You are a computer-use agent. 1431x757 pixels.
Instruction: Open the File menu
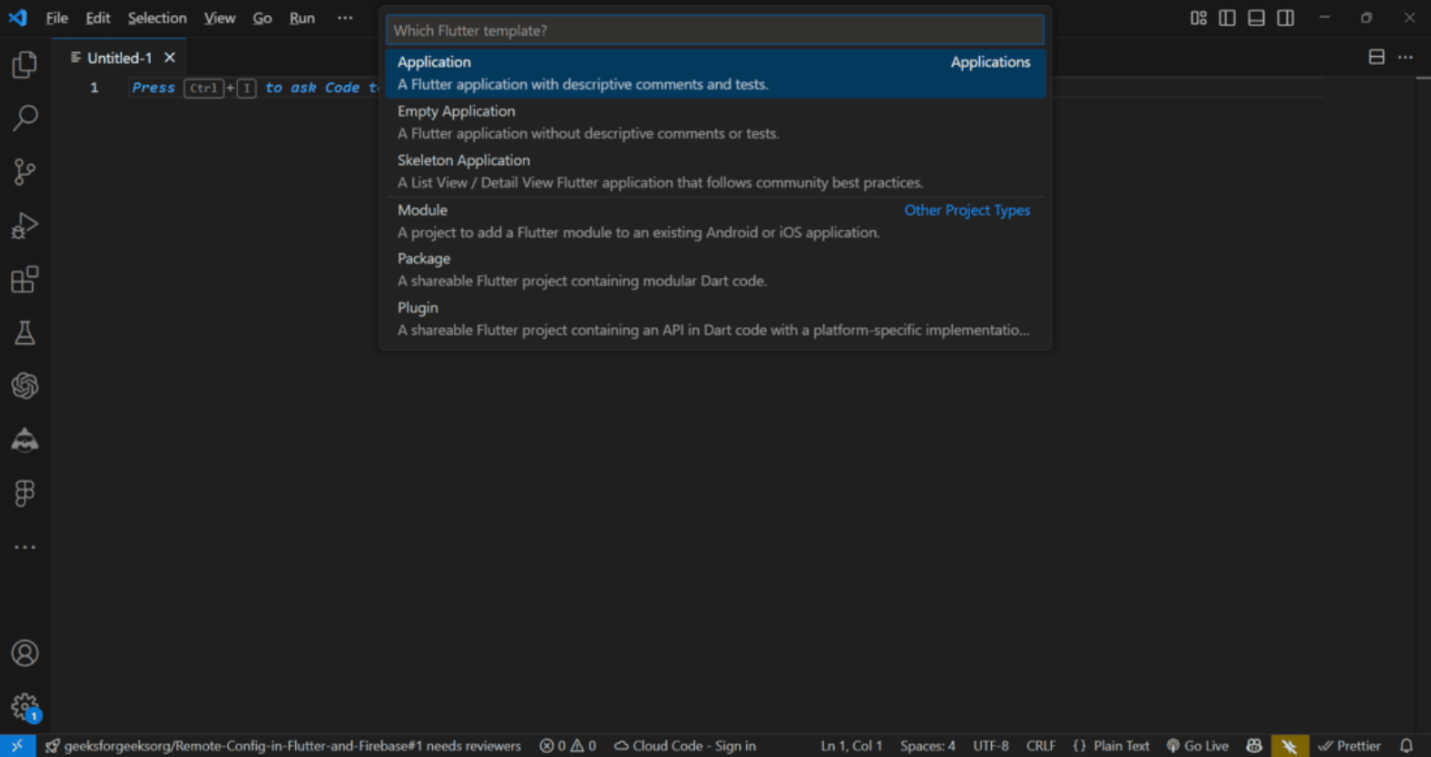click(x=57, y=18)
